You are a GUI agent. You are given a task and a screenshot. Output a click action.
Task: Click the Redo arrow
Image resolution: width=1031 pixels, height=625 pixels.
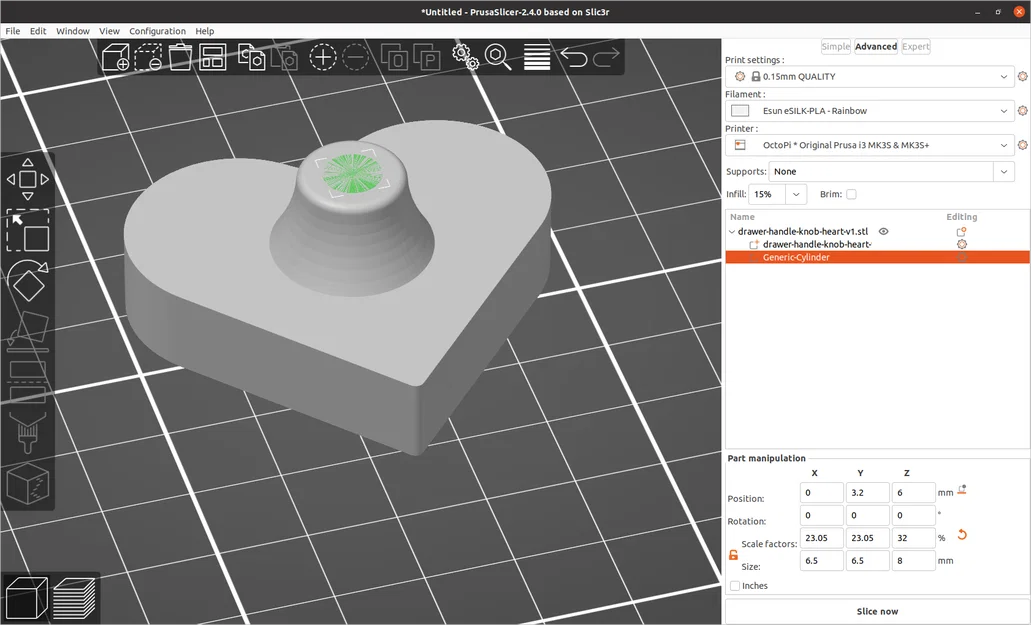pos(606,57)
